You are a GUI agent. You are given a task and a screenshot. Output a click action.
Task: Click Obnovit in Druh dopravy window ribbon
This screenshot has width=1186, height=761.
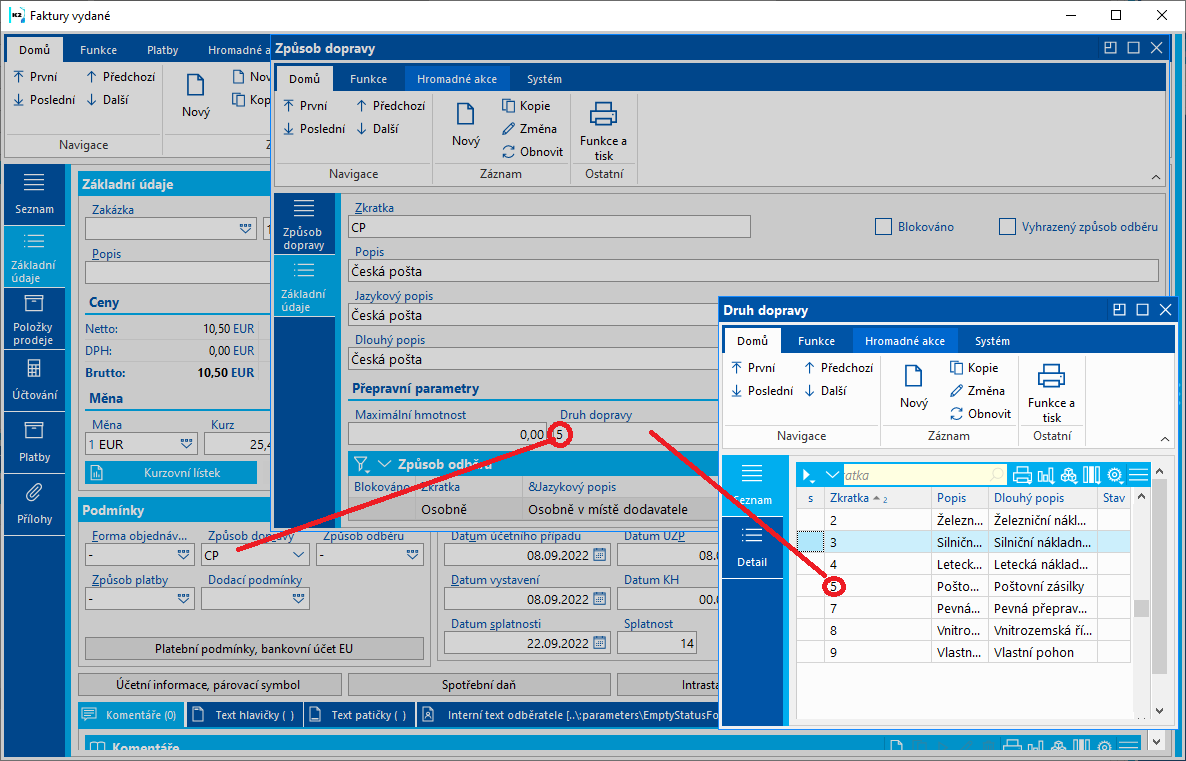(x=980, y=414)
